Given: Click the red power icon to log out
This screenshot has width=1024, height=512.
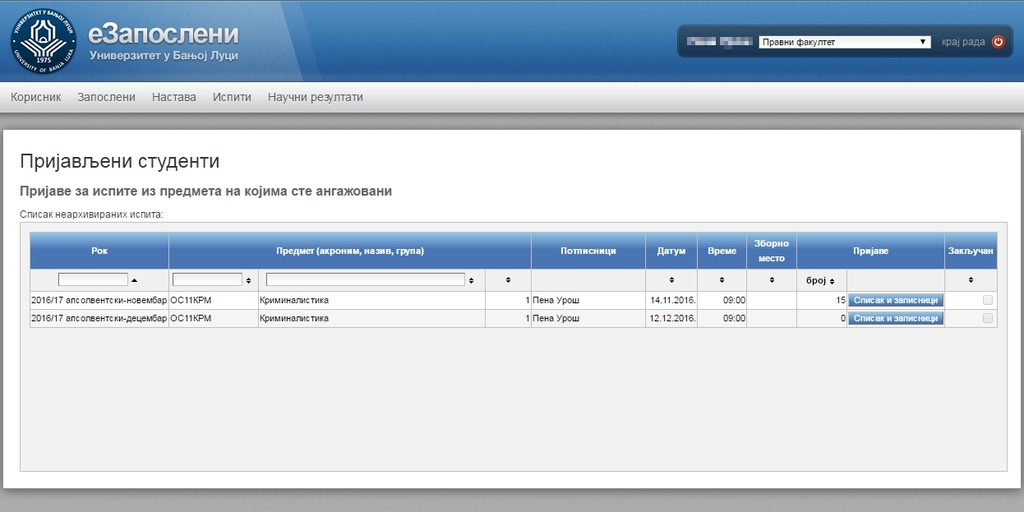Looking at the screenshot, I should [x=997, y=42].
